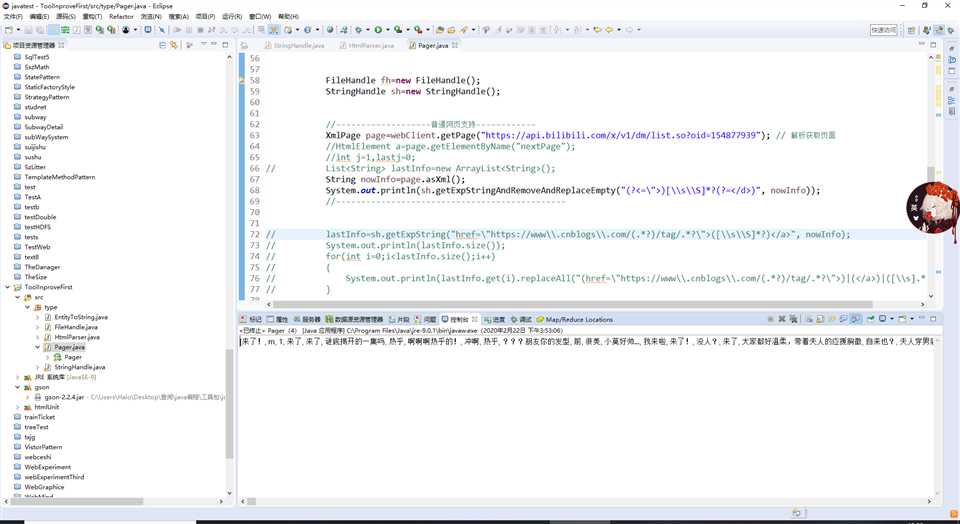960x524 pixels.
Task: Select the HtmlParser.java file in tree
Action: (77, 337)
